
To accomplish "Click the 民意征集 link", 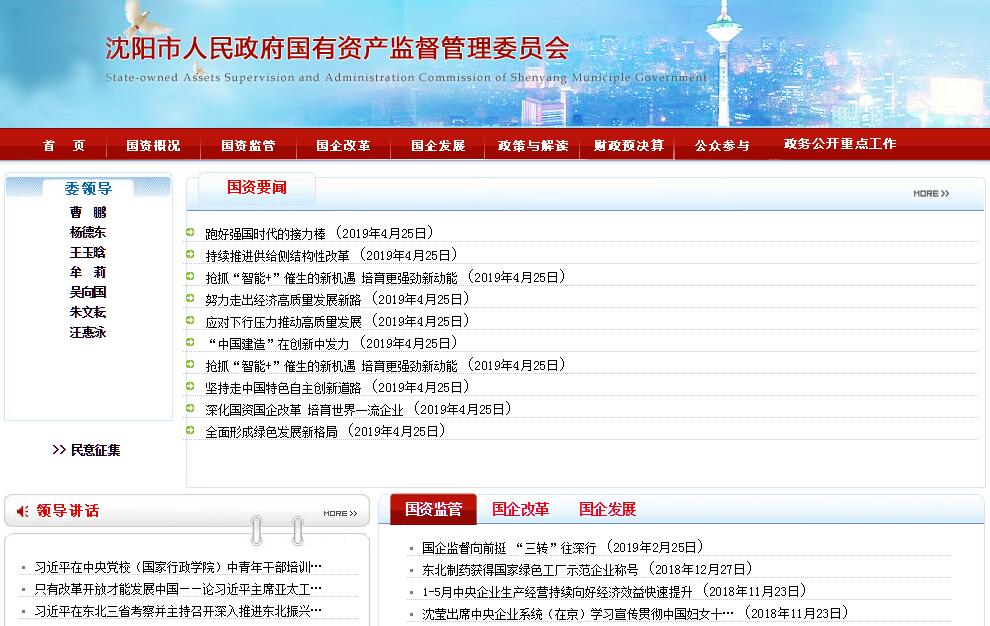I will pos(95,450).
